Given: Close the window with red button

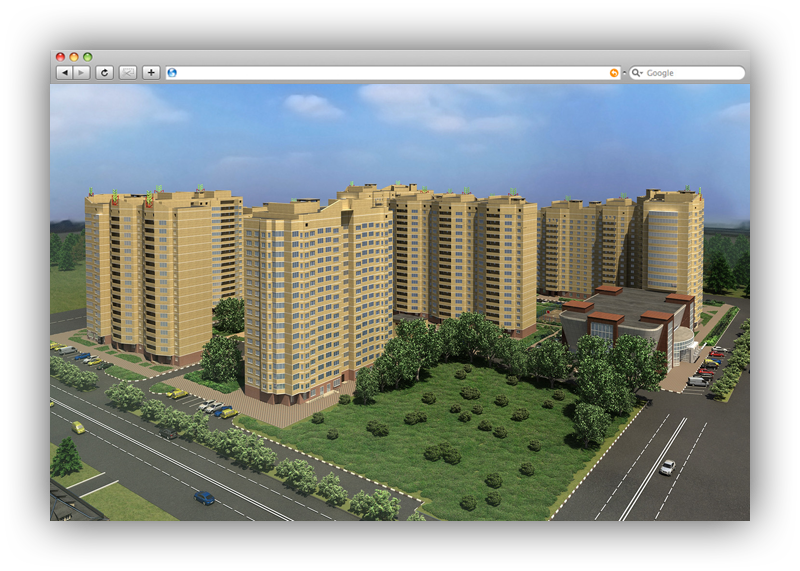Looking at the screenshot, I should point(60,57).
